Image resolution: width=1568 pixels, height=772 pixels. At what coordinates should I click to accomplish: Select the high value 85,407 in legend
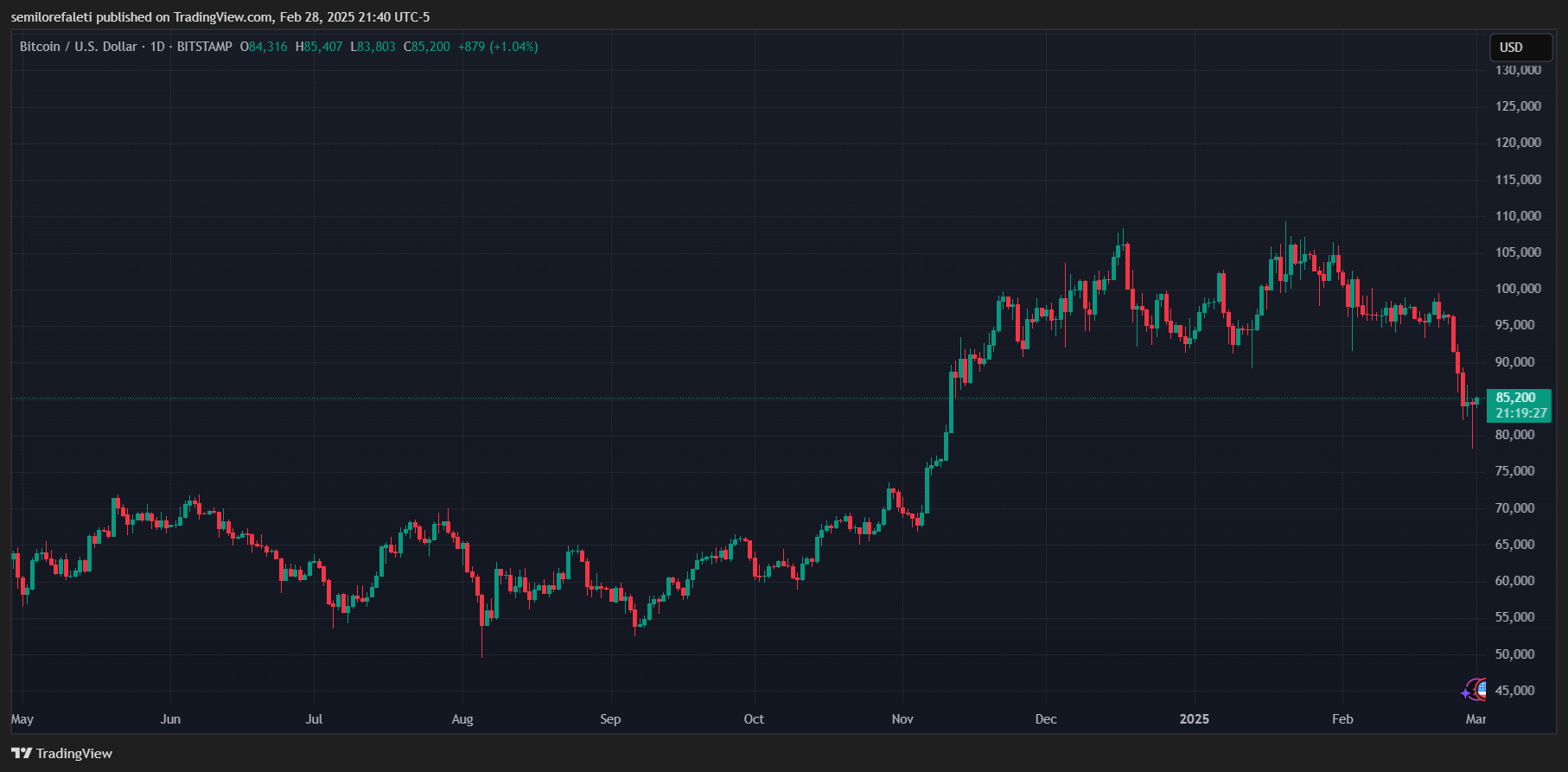[323, 47]
